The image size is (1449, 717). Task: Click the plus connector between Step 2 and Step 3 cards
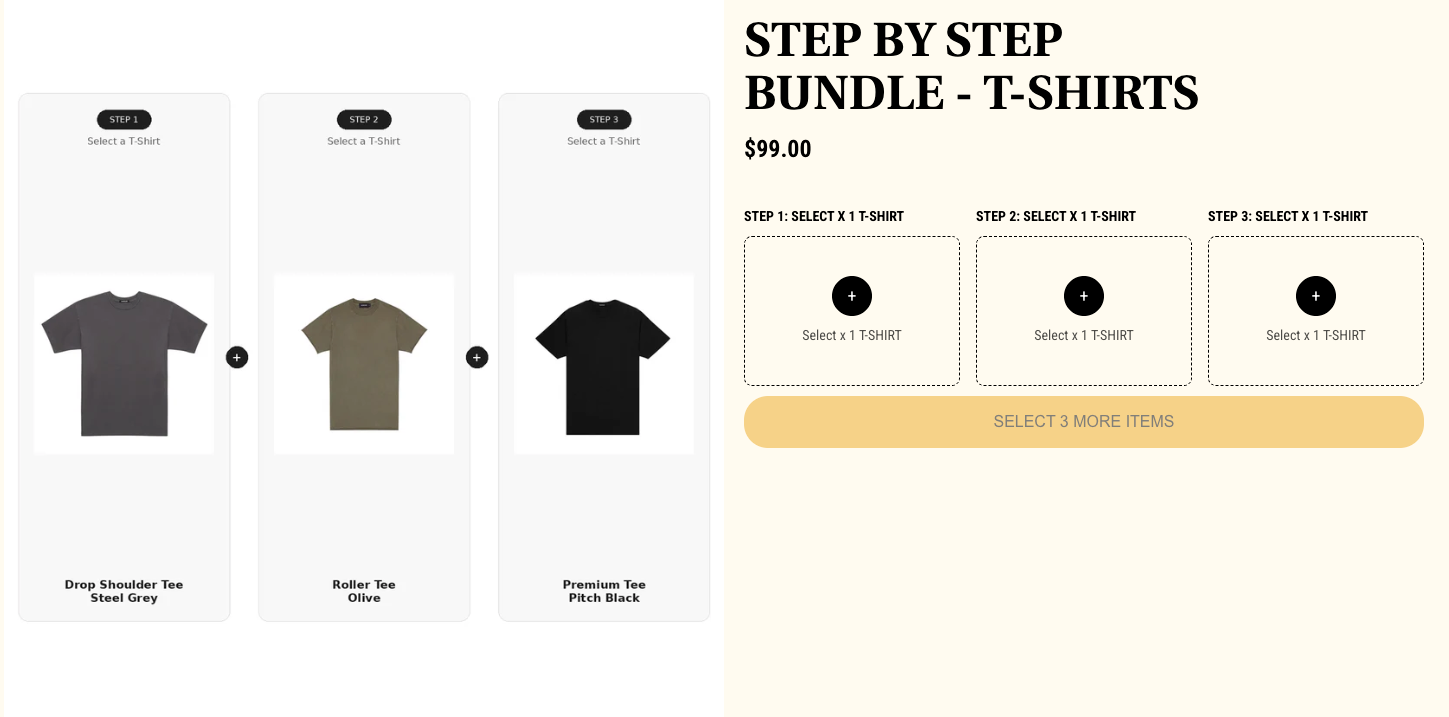pyautogui.click(x=477, y=357)
